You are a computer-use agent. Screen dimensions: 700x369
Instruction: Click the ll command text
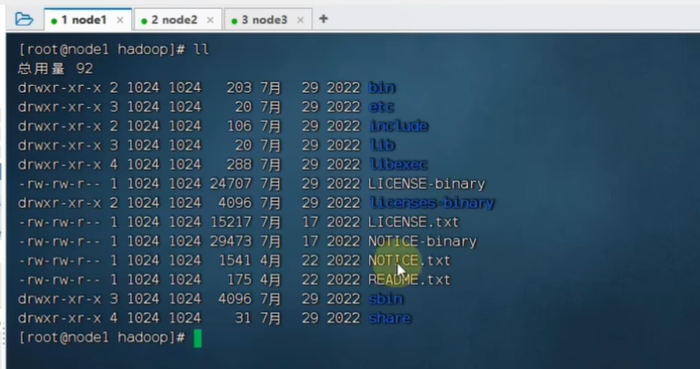pyautogui.click(x=201, y=49)
